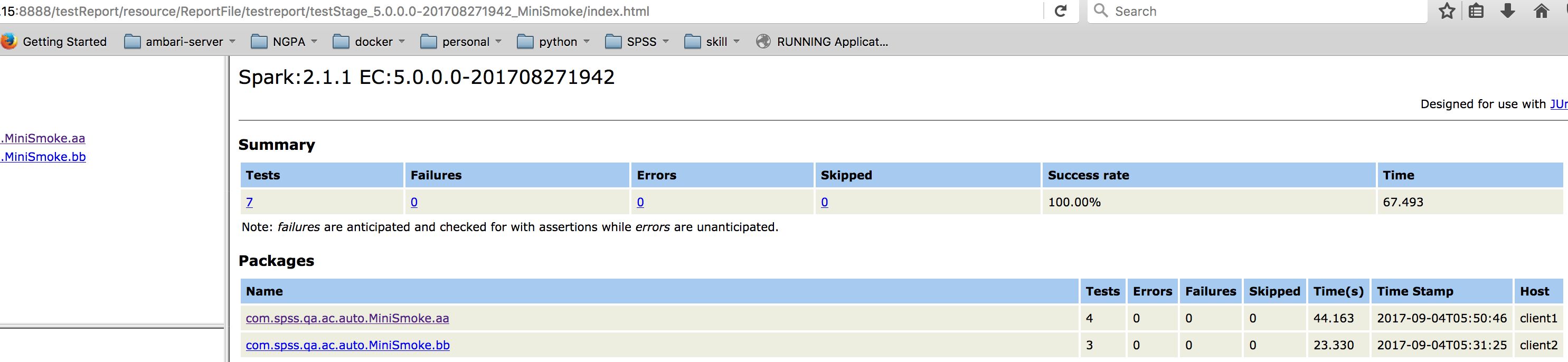Expand the skill folder dropdown arrow
1568x362 pixels.
pyautogui.click(x=736, y=41)
